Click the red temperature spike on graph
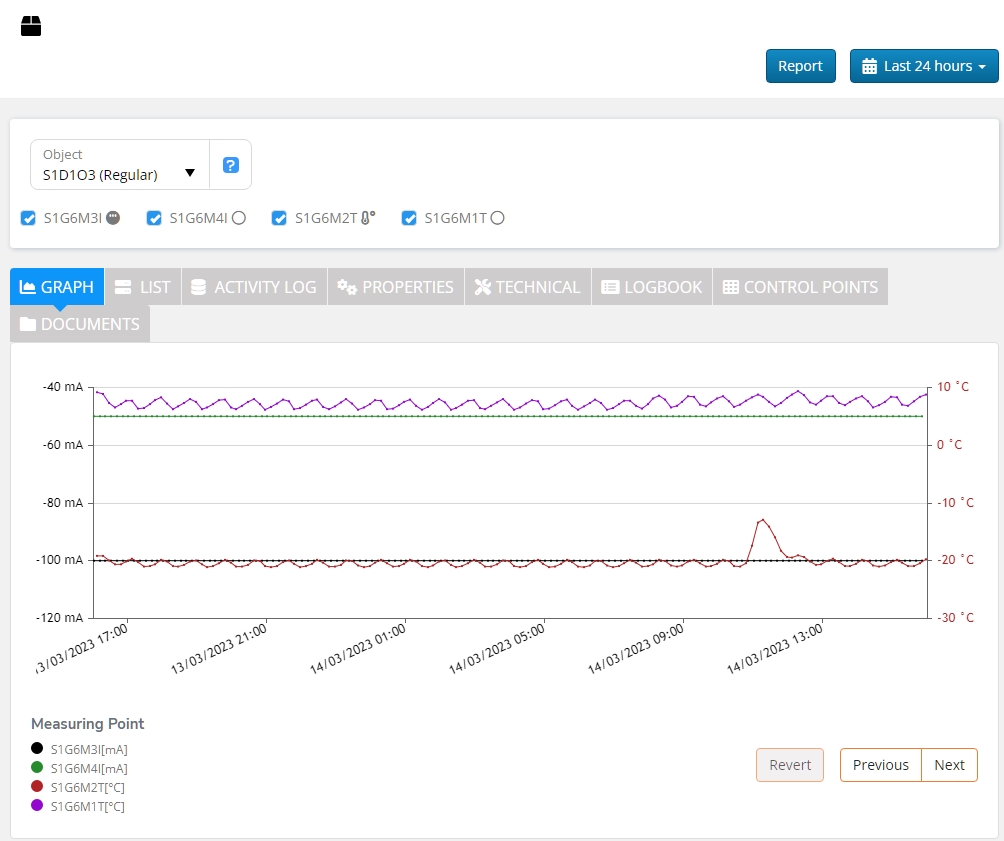This screenshot has width=1004, height=841. point(762,520)
